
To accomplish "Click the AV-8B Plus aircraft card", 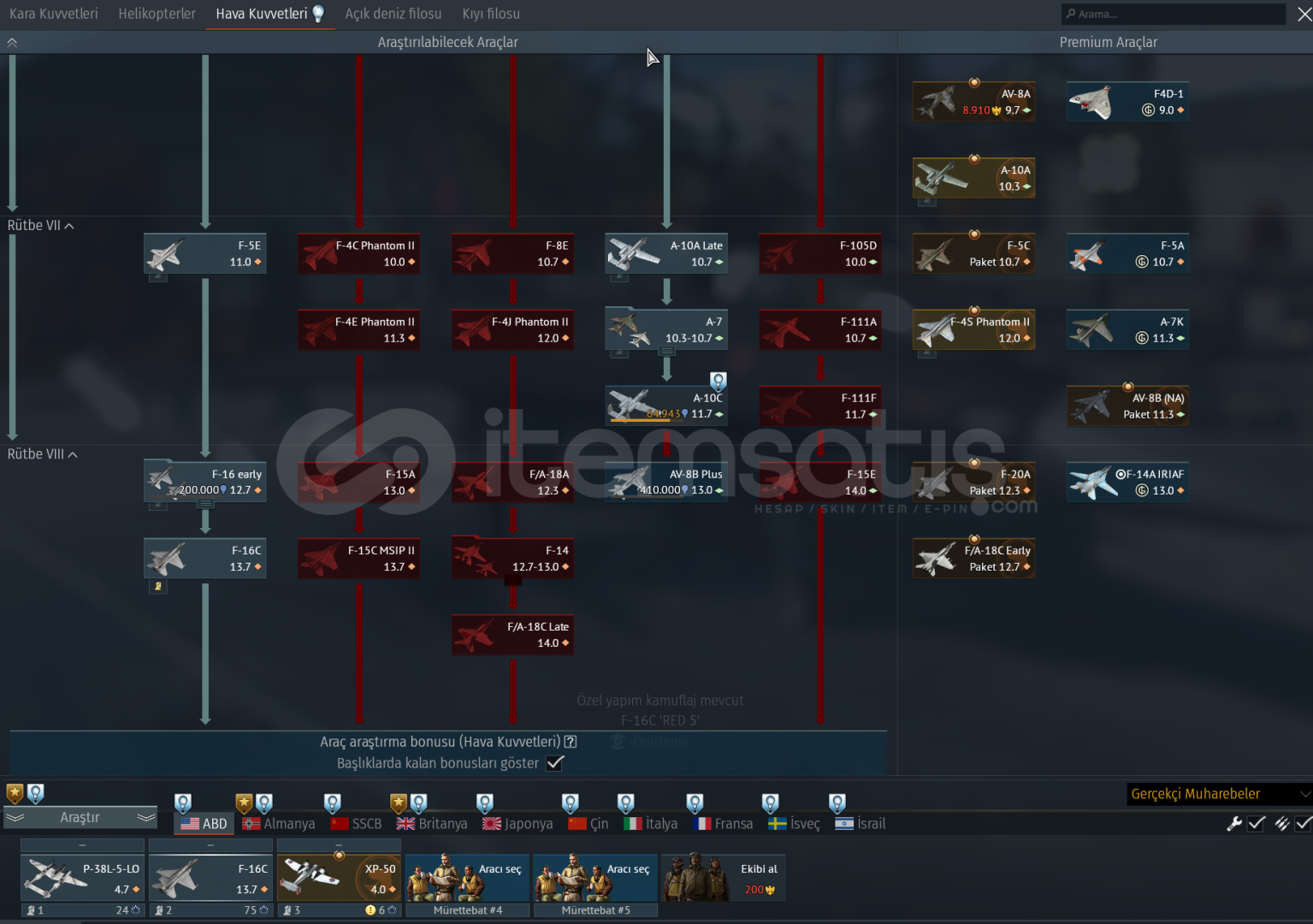I will point(666,483).
